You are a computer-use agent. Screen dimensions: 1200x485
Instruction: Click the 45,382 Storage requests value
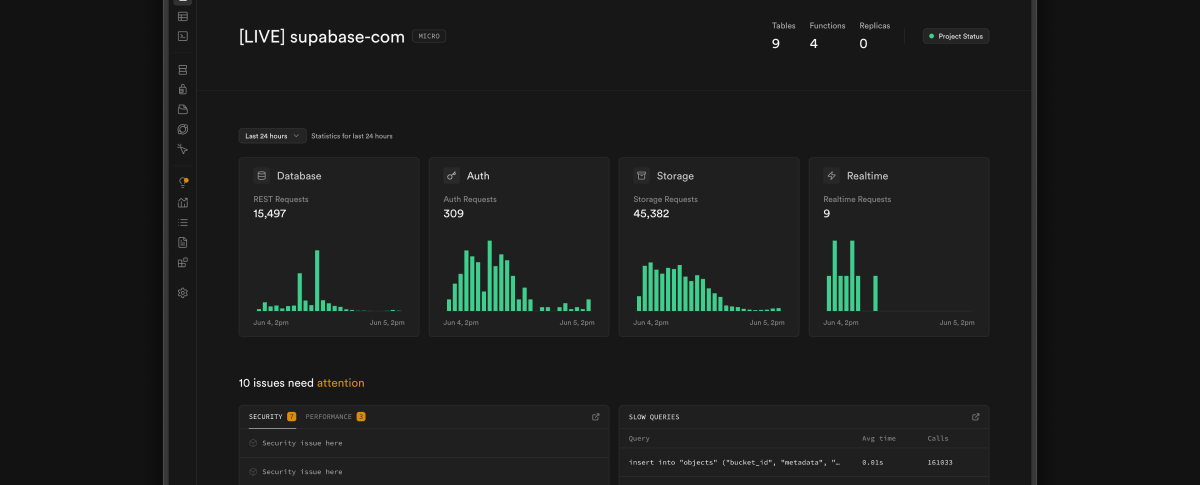(x=651, y=213)
